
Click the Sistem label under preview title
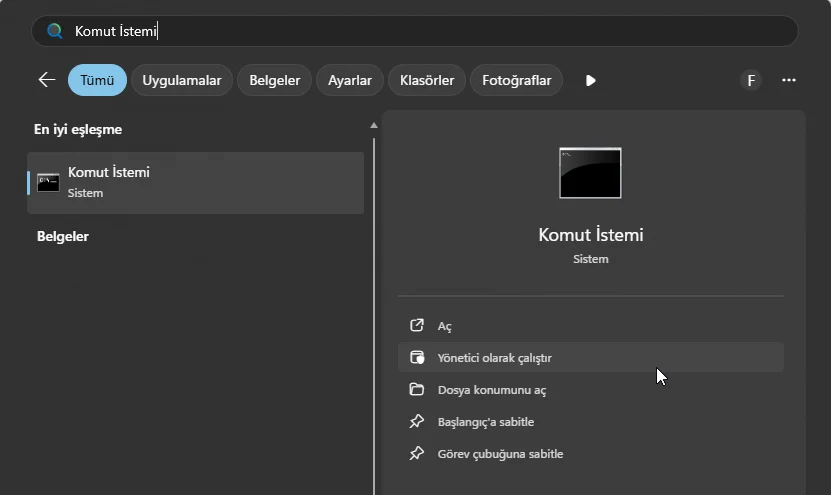coord(591,259)
